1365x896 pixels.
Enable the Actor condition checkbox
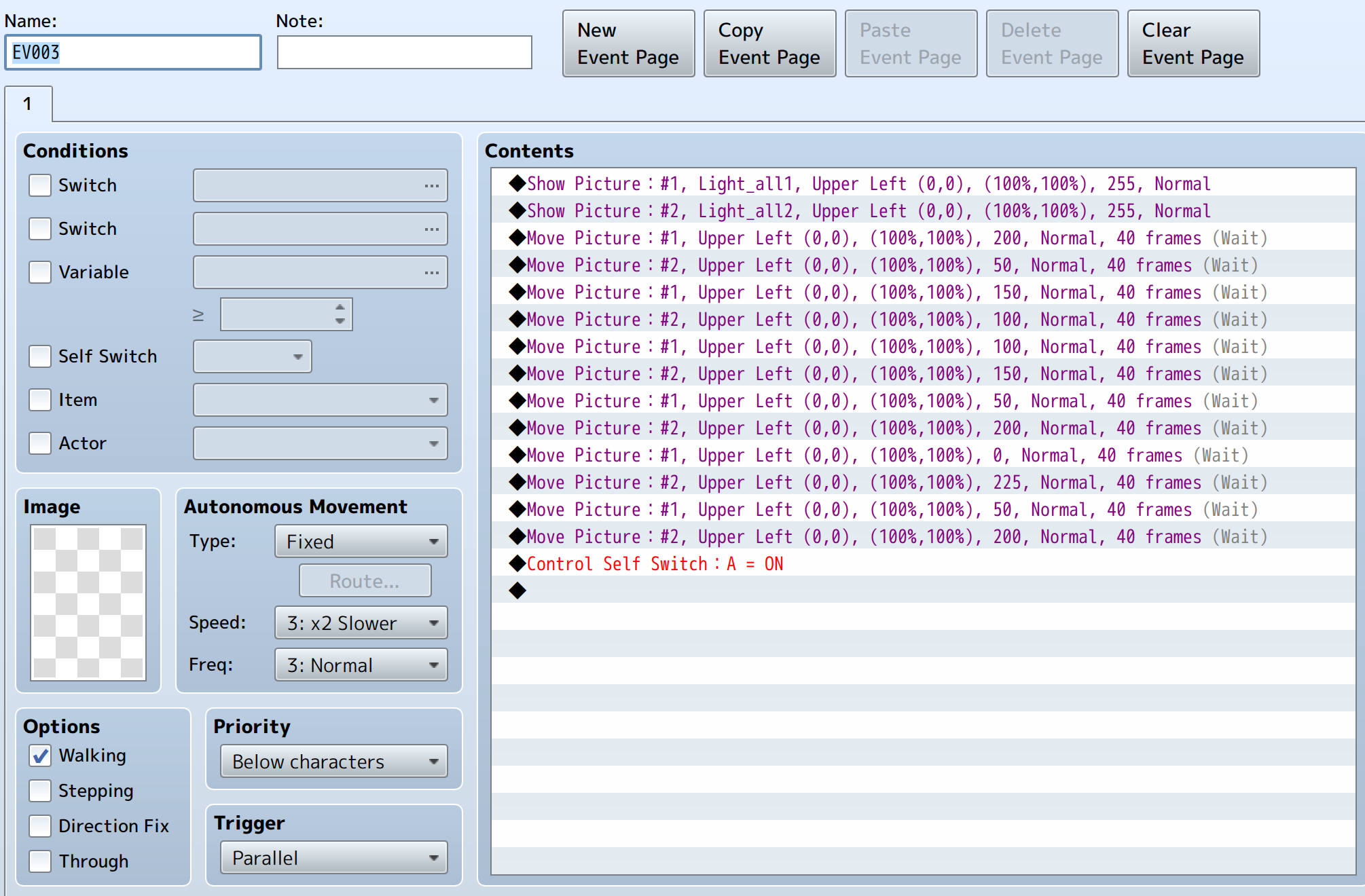pos(40,443)
